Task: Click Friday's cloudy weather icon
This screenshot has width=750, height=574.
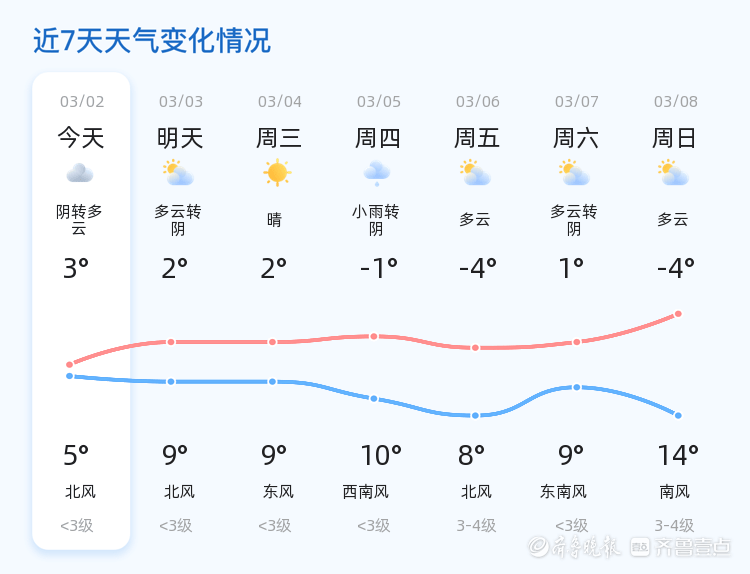Action: pyautogui.click(x=476, y=174)
